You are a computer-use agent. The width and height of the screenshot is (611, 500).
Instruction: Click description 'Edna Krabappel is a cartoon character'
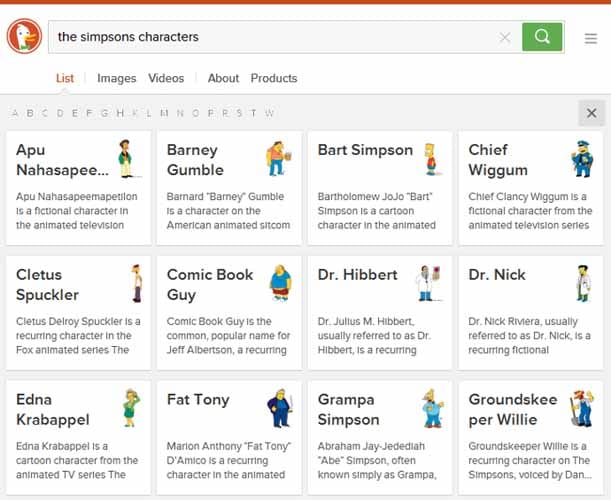click(x=77, y=460)
